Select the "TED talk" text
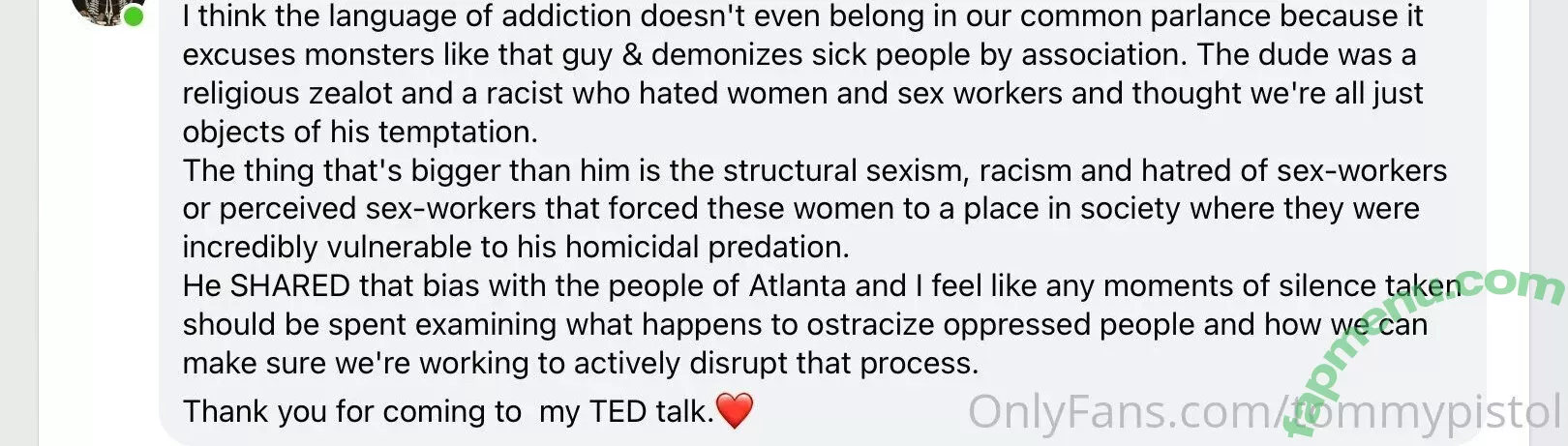Viewport: 1568px width, 446px height. tap(648, 412)
